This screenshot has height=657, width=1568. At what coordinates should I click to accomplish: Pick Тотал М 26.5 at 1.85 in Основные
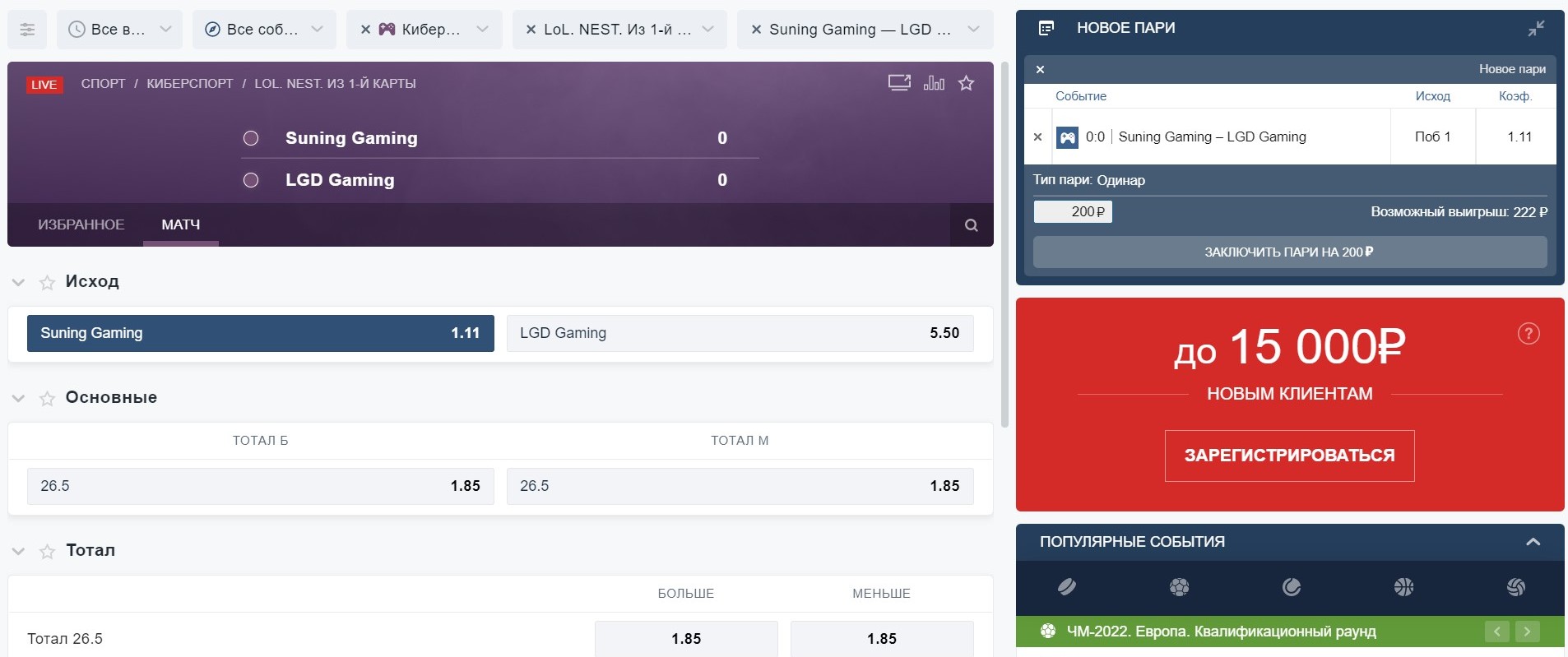click(x=740, y=486)
